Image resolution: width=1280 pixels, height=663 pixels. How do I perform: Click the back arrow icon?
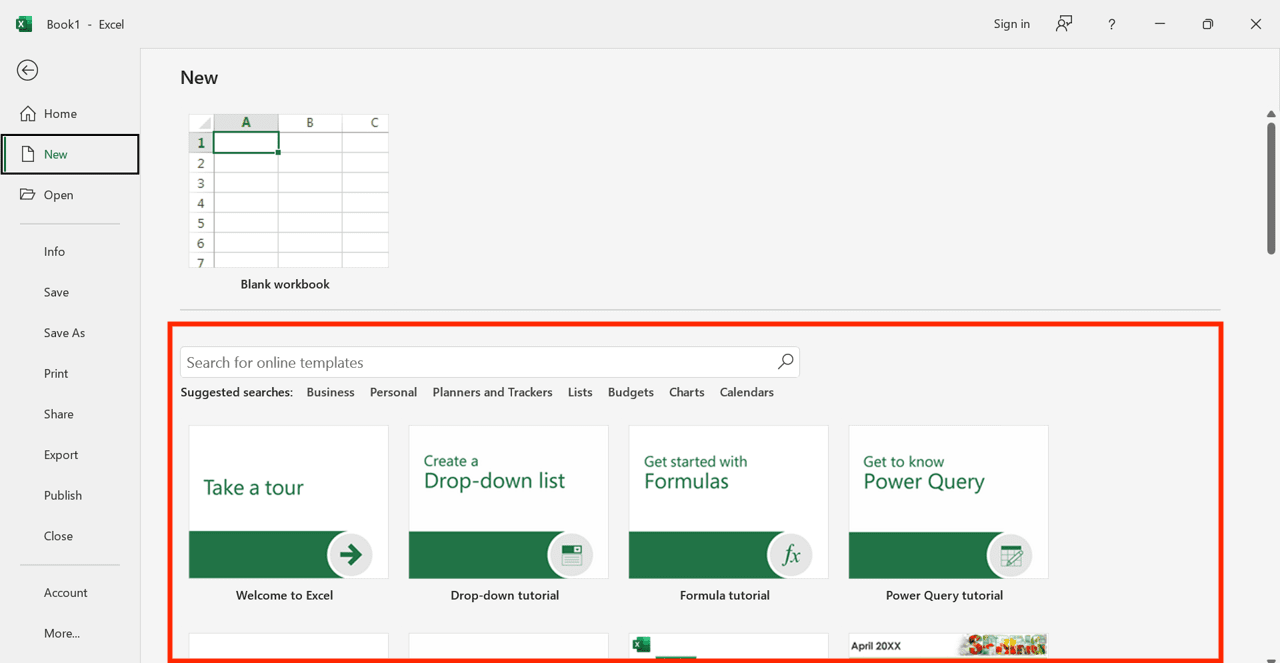click(x=28, y=70)
